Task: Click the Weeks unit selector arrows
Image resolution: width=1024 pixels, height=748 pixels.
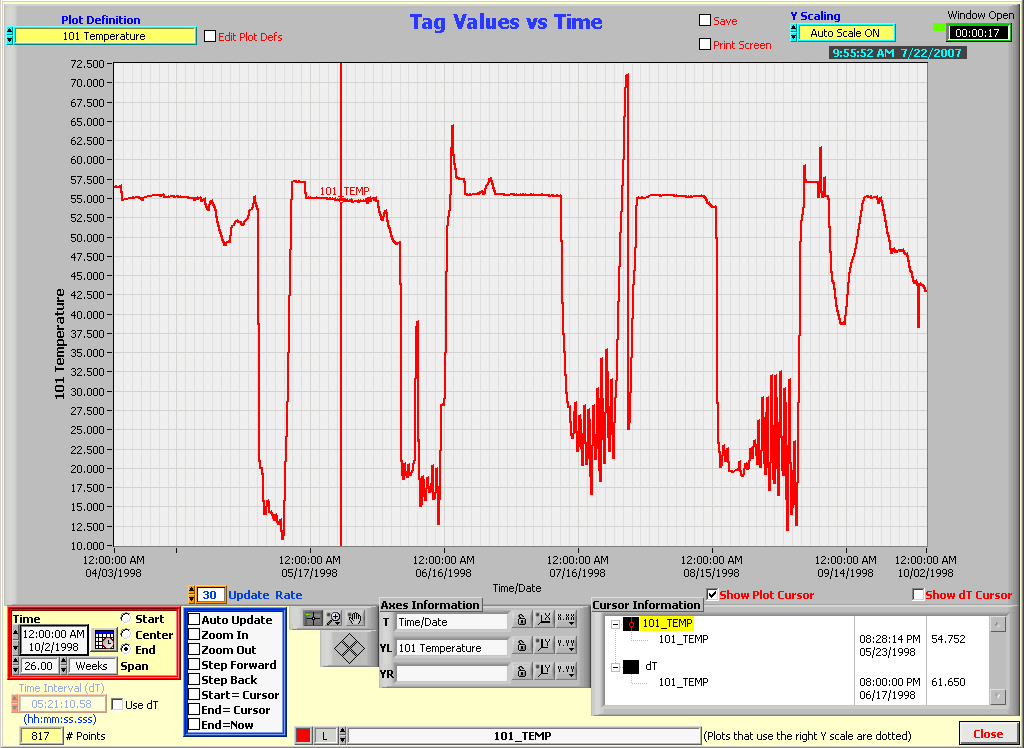Action: (63, 666)
